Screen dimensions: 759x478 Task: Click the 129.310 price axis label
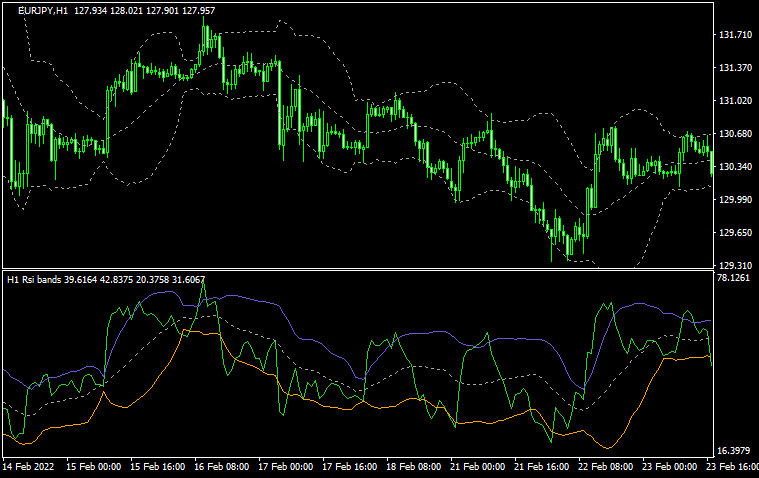[736, 266]
